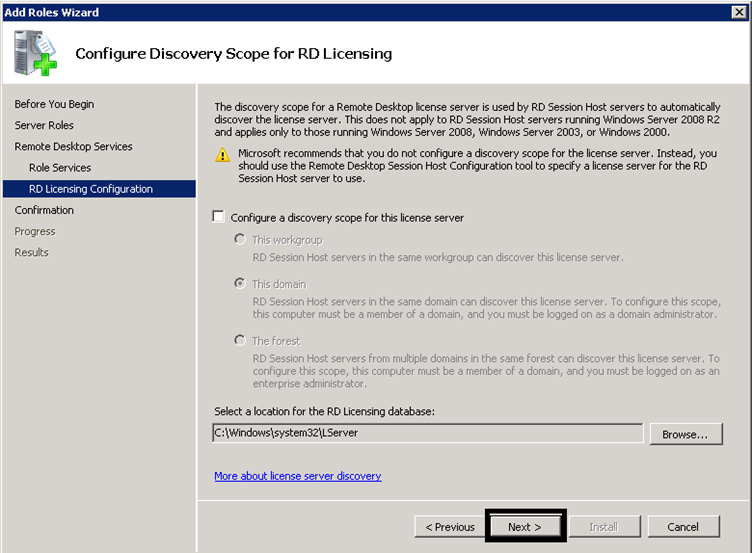
Task: Open More about license server discovery link
Action: tap(298, 476)
